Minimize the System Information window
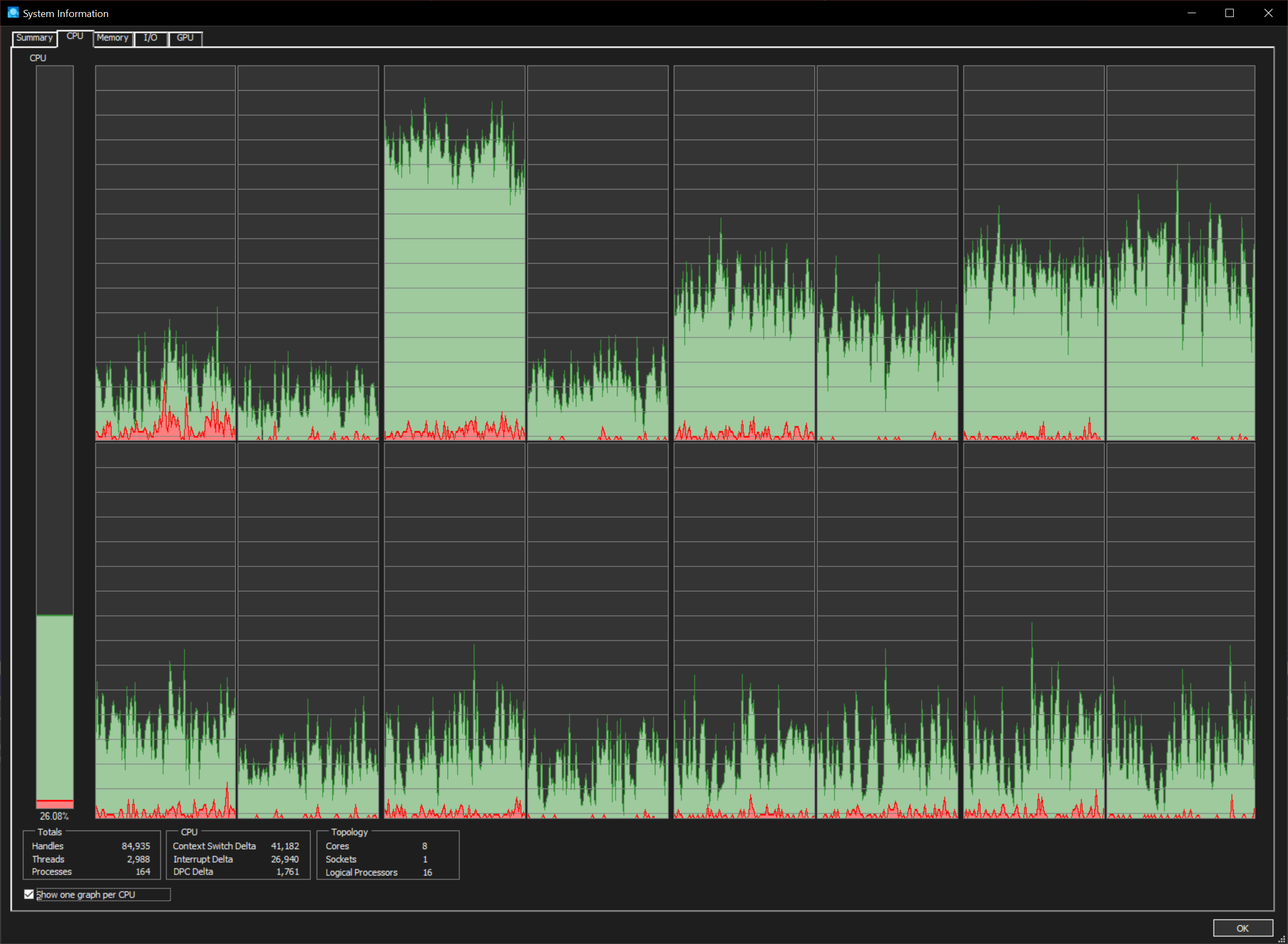The height and width of the screenshot is (944, 1288). pyautogui.click(x=1191, y=13)
